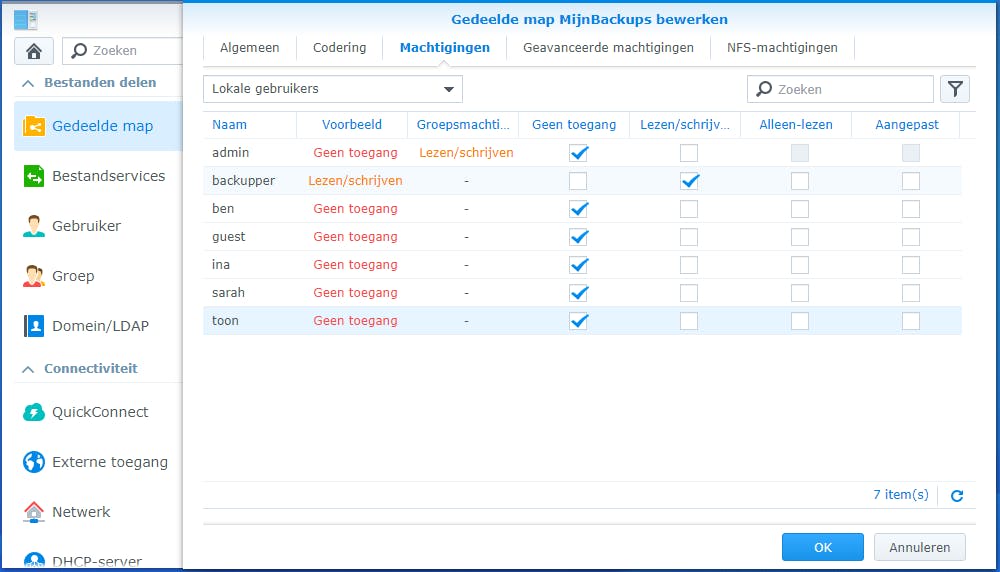Click the refresh icon next to item count
Viewport: 1000px width, 572px height.
coord(957,496)
